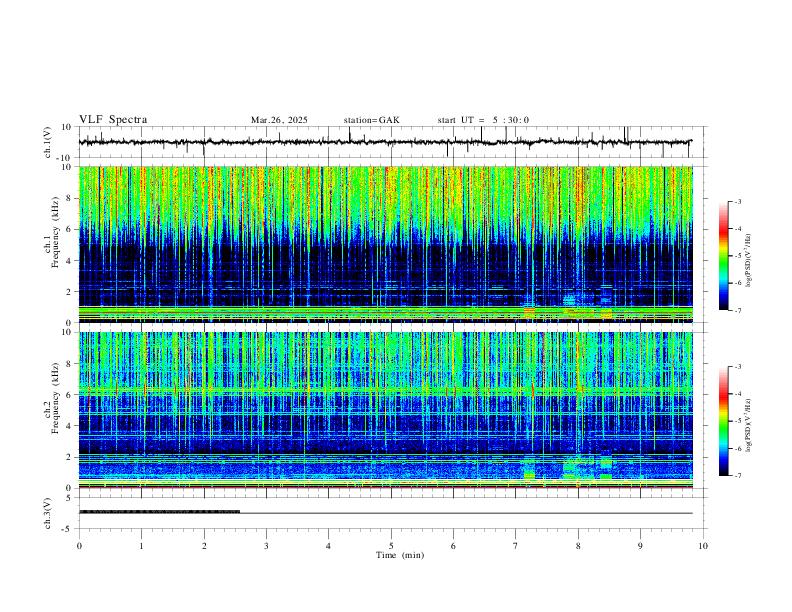Click the "-7" label on the ch.1 colorbar
This screenshot has width=792, height=612.
(737, 310)
